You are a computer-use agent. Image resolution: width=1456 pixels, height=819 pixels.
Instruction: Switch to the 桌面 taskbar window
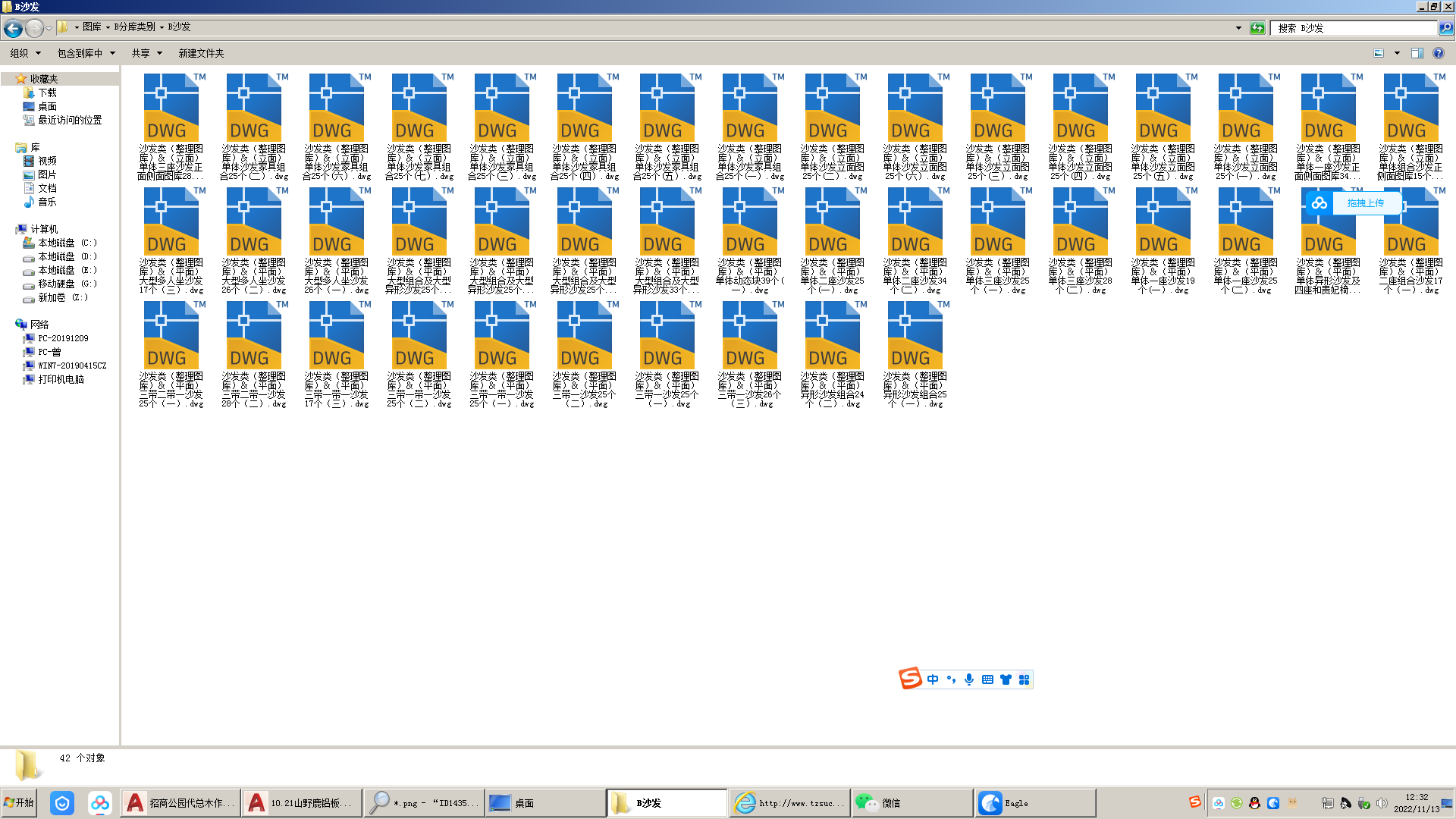(x=545, y=802)
